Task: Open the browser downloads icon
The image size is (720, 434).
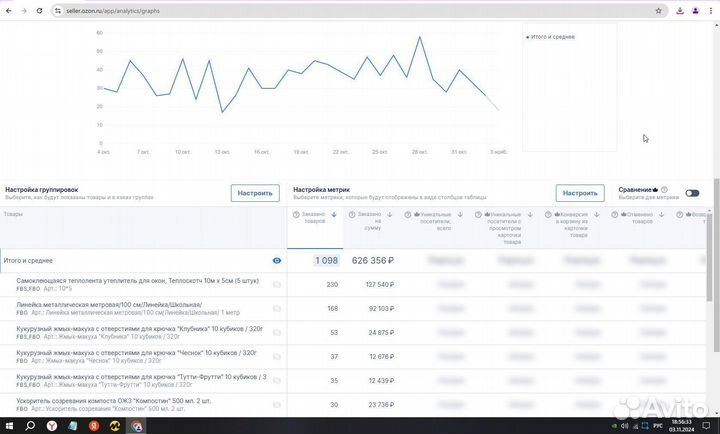Action: pos(680,10)
